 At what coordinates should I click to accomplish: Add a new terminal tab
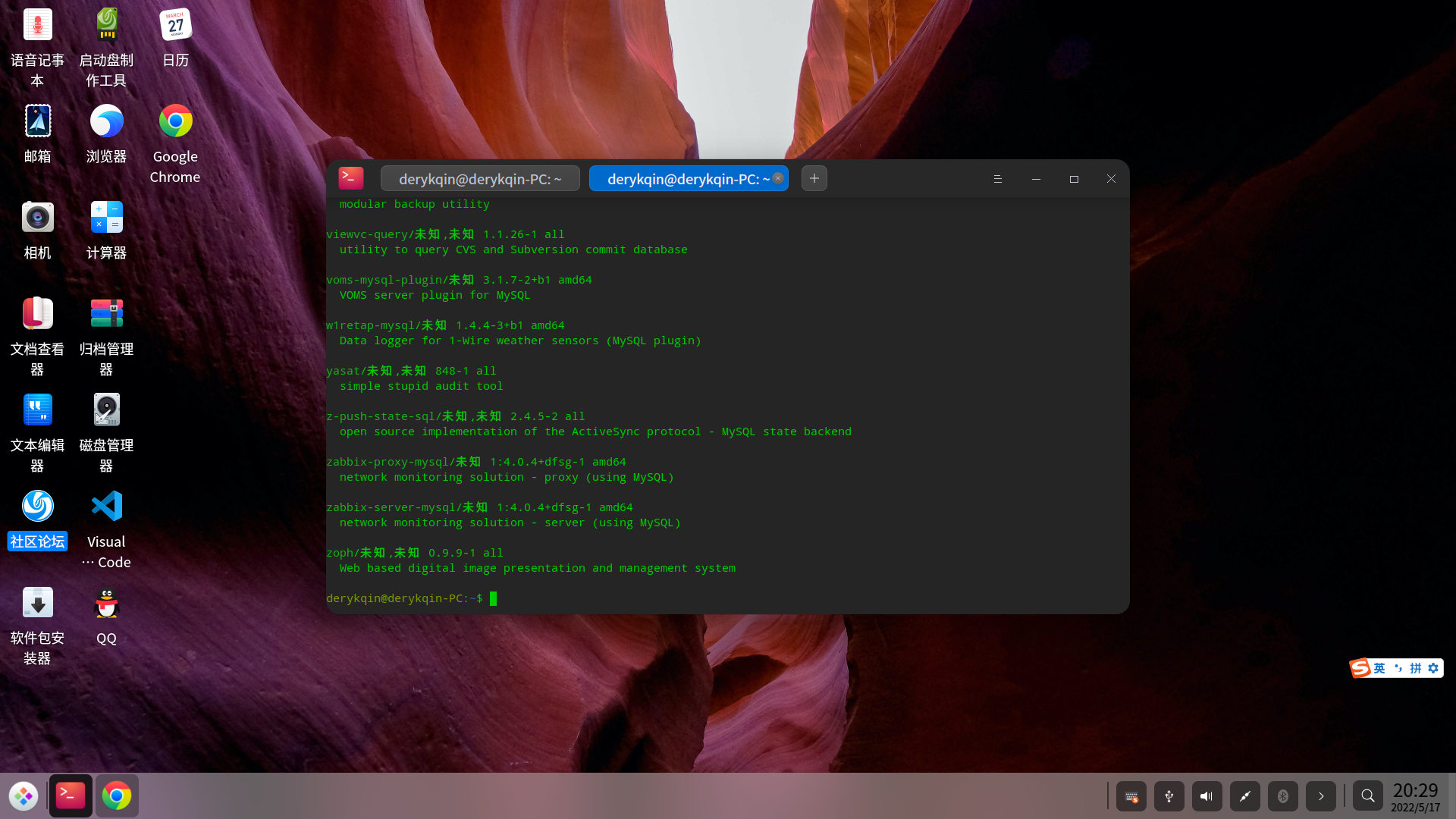point(814,178)
